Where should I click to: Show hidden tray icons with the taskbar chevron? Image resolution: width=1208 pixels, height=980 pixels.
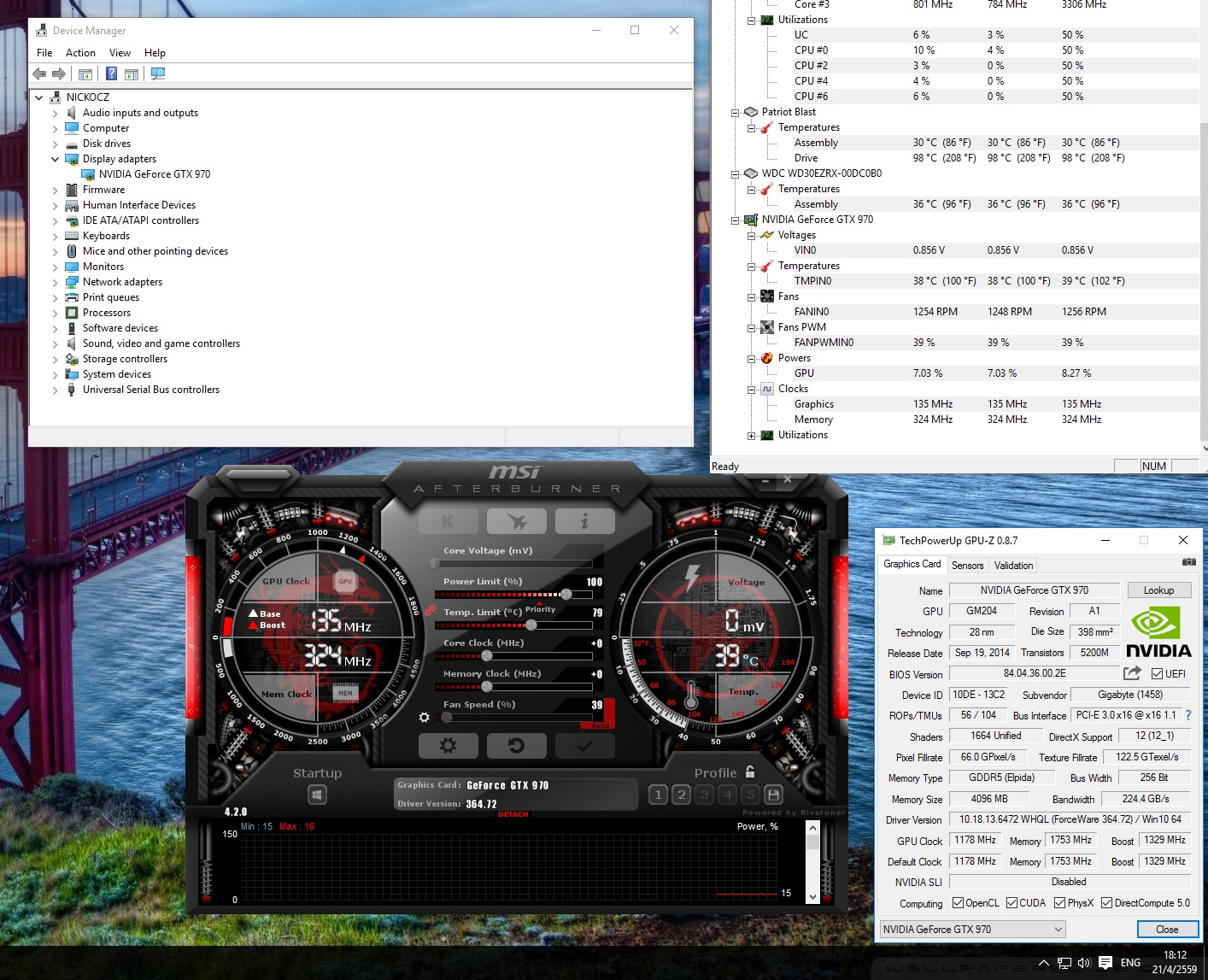(x=1043, y=963)
